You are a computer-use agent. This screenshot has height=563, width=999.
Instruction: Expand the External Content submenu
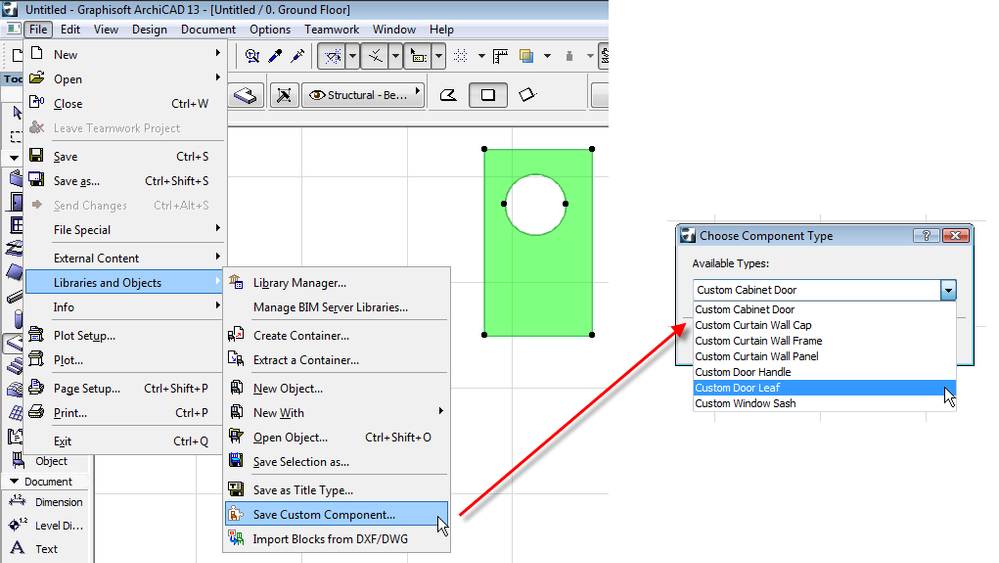pyautogui.click(x=126, y=258)
